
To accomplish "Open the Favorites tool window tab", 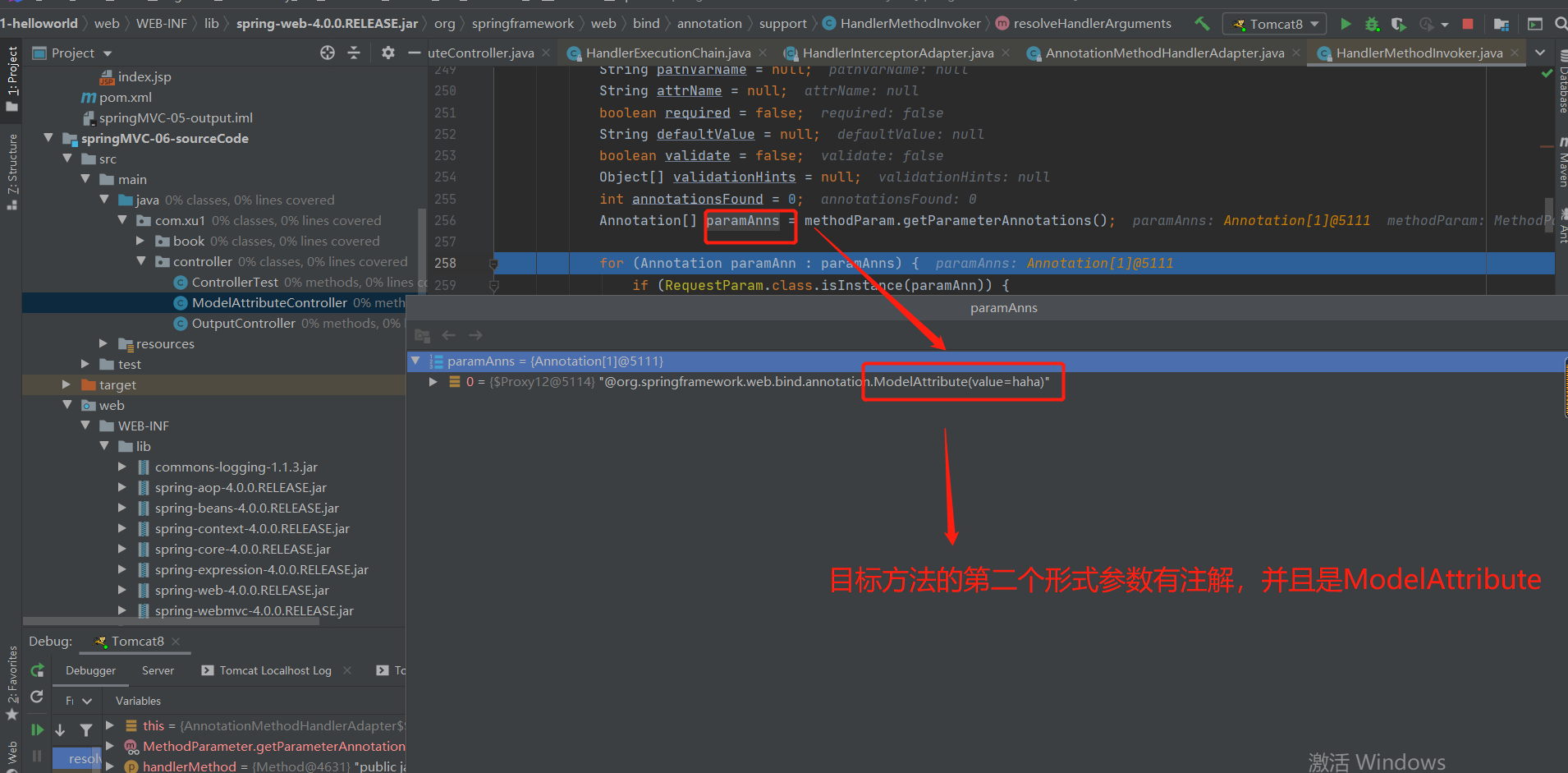I will click(11, 682).
